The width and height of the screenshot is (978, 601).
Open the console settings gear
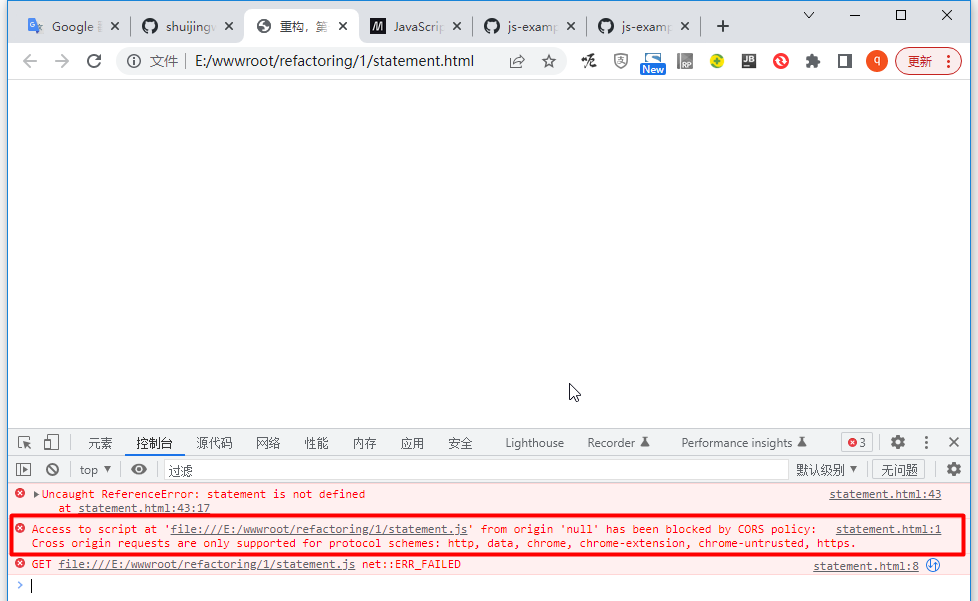tap(954, 469)
